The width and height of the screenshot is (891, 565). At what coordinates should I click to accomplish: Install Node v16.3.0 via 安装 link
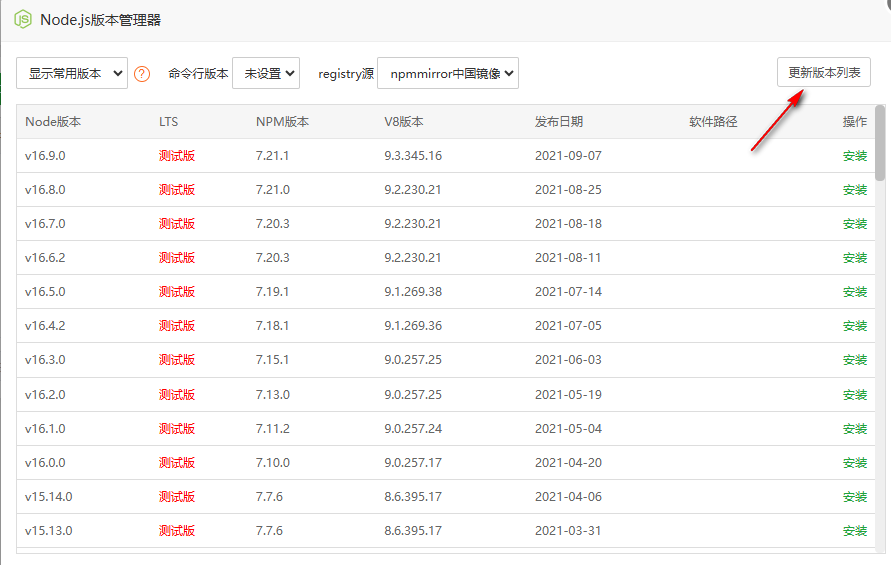pyautogui.click(x=855, y=360)
